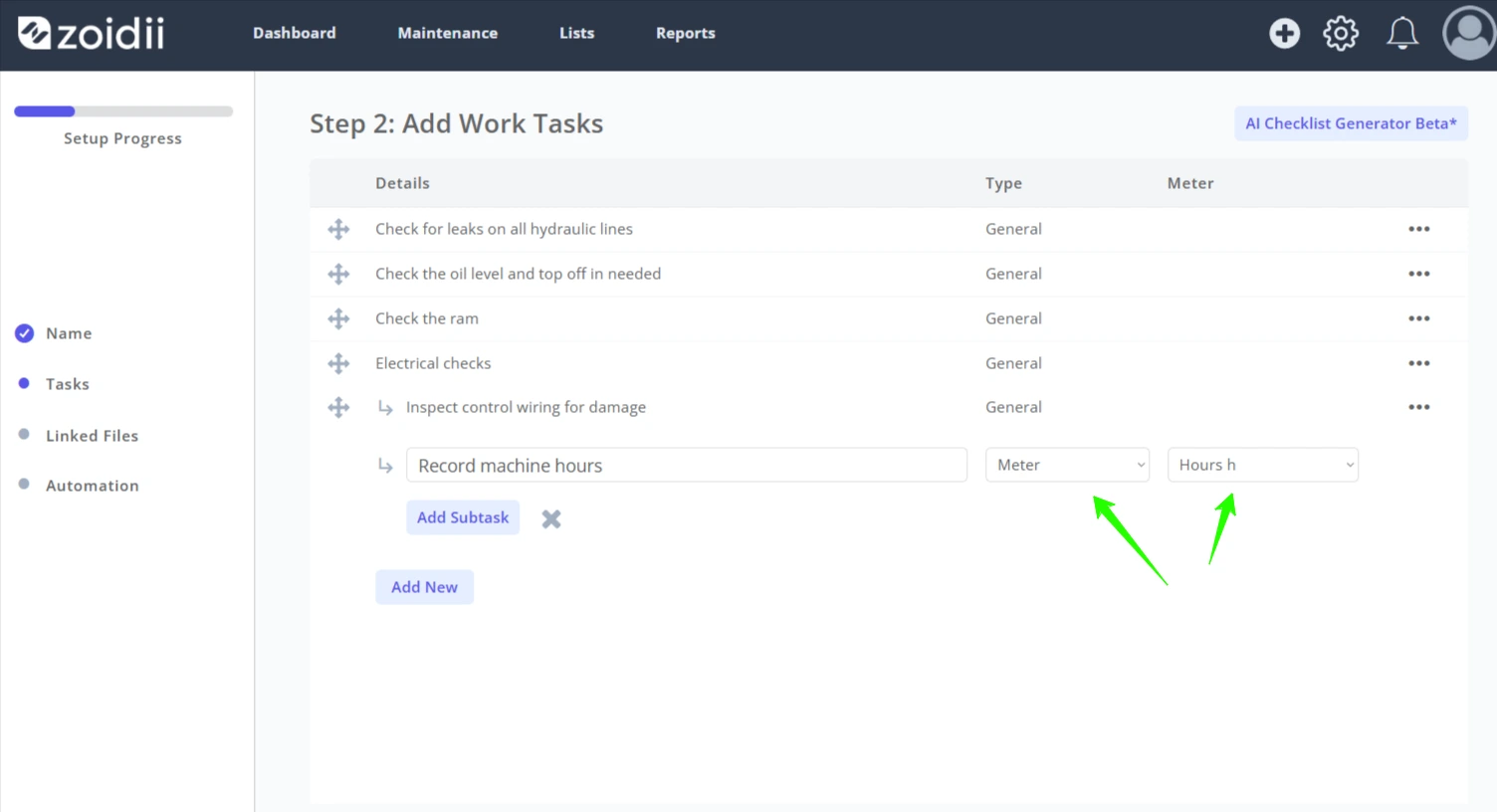
Task: Expand the Meter type dropdown
Action: [1067, 465]
